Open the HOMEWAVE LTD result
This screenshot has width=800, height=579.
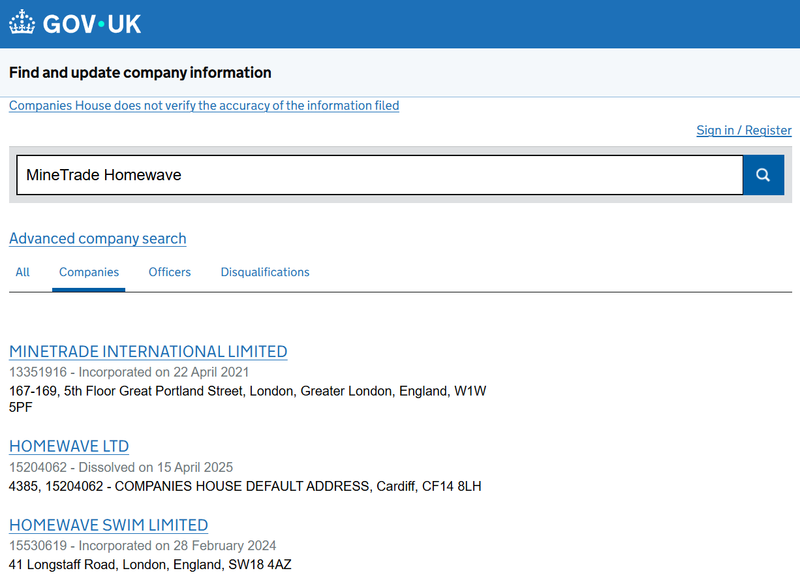(x=69, y=446)
